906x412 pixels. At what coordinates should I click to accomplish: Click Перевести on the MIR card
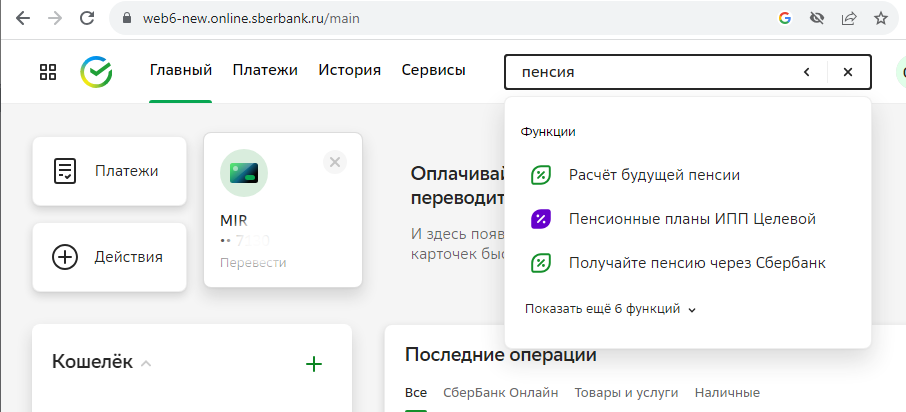[x=253, y=263]
